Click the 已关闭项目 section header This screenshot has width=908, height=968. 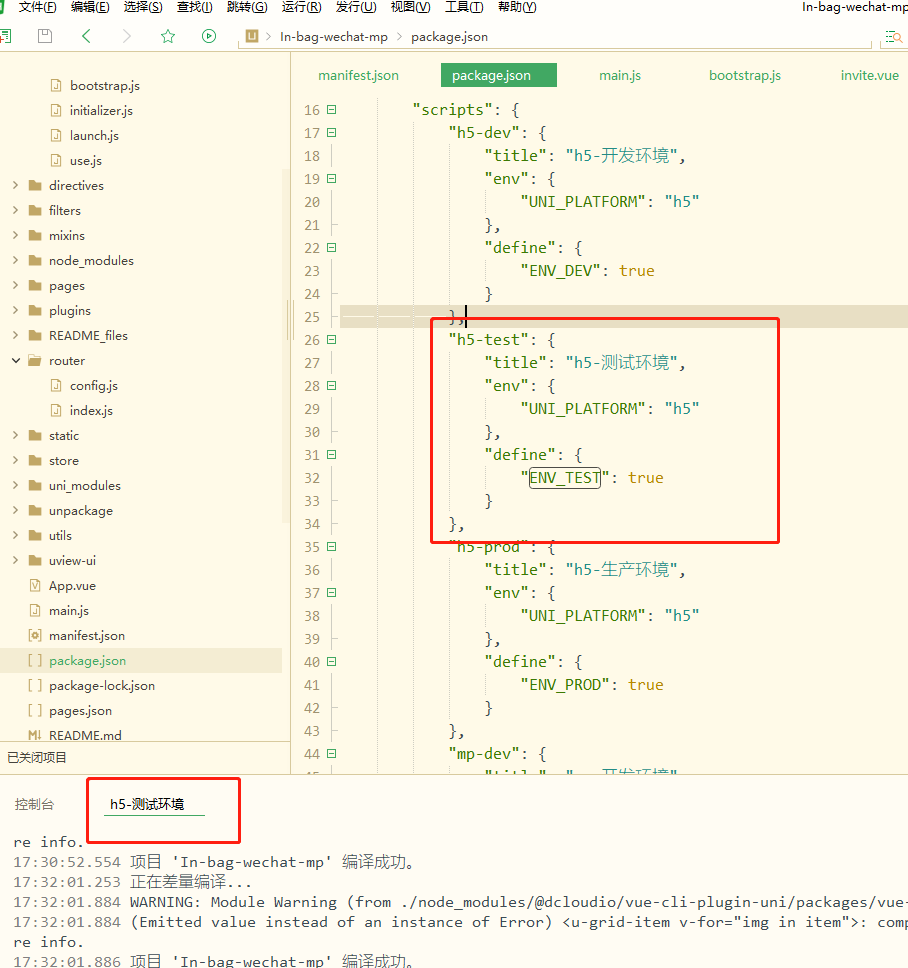(37, 758)
